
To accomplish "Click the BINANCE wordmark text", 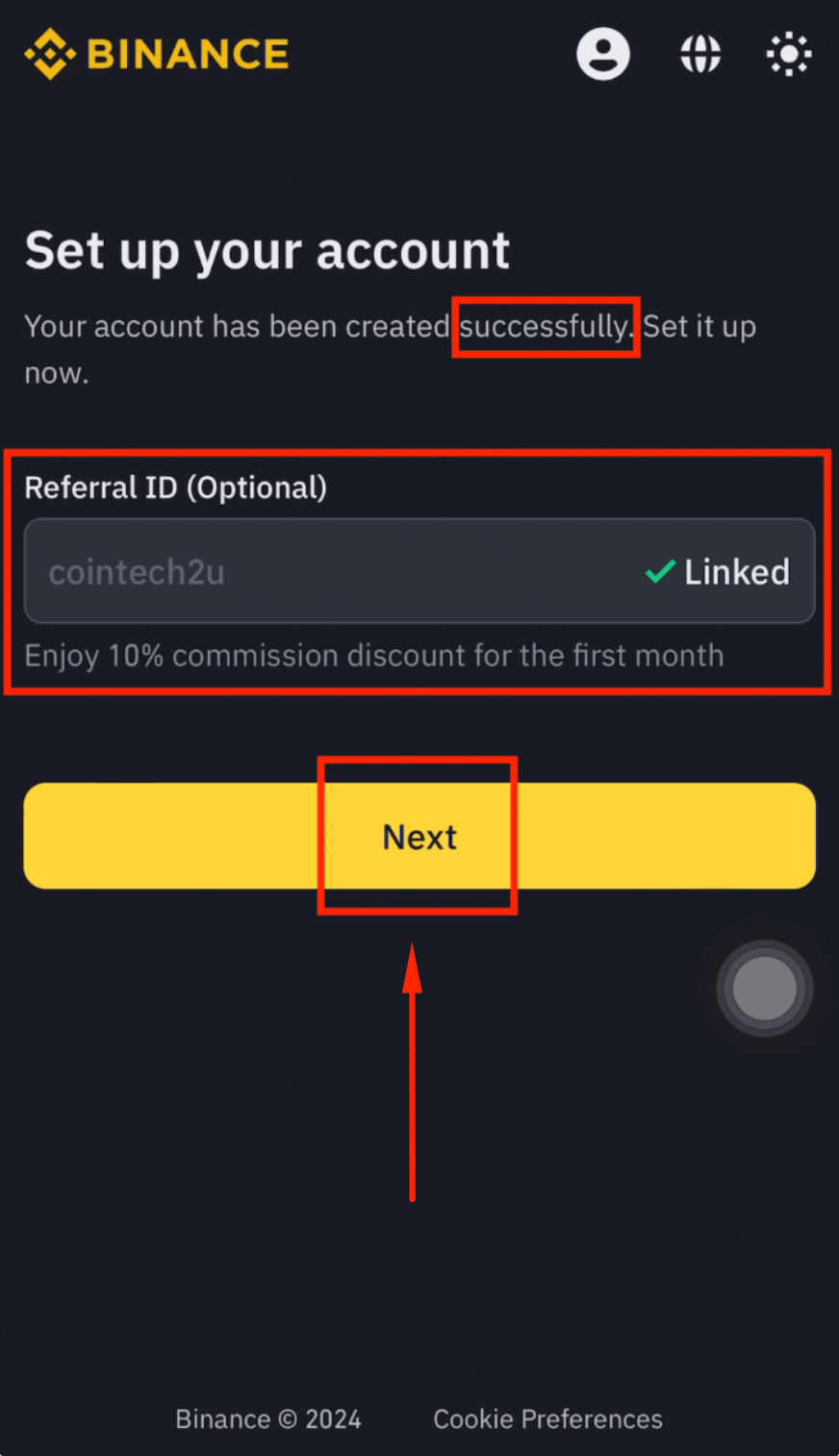I will tap(188, 55).
